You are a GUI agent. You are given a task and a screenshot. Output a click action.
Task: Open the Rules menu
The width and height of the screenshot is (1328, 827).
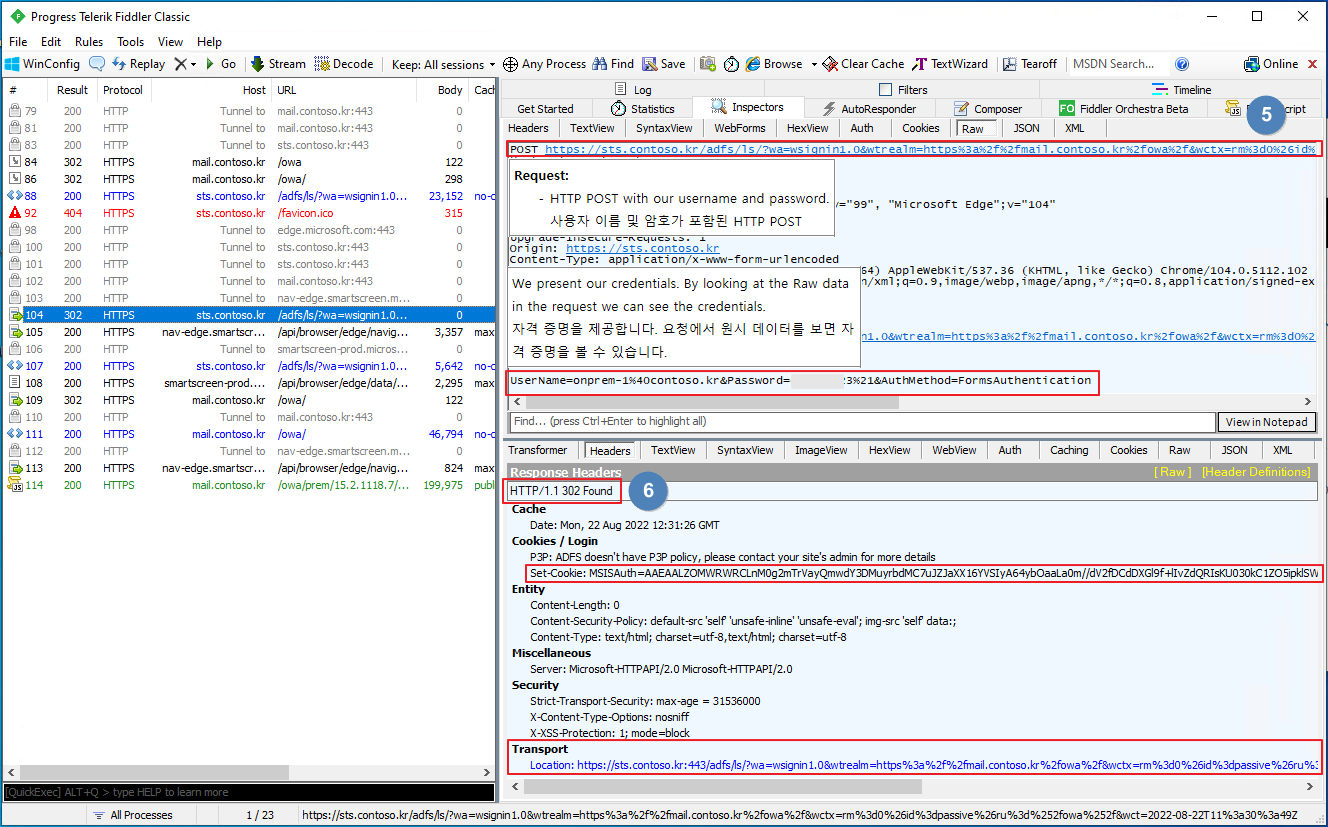89,42
